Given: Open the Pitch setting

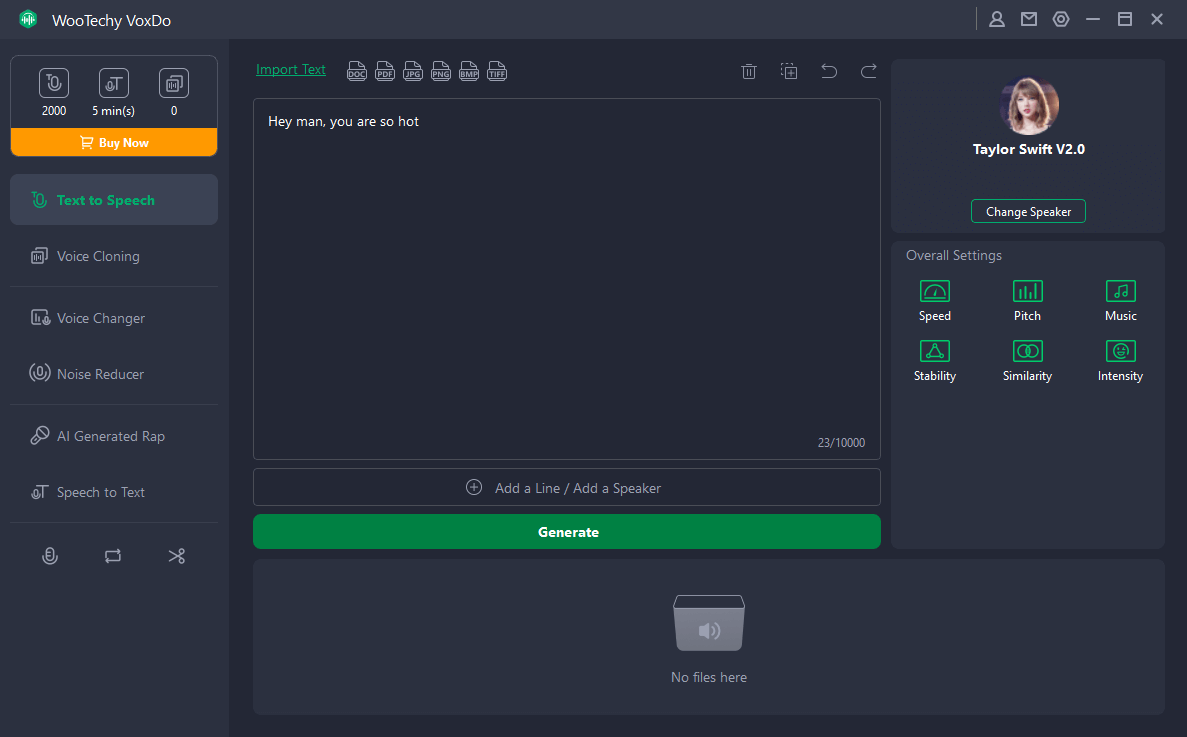Looking at the screenshot, I should (1027, 292).
